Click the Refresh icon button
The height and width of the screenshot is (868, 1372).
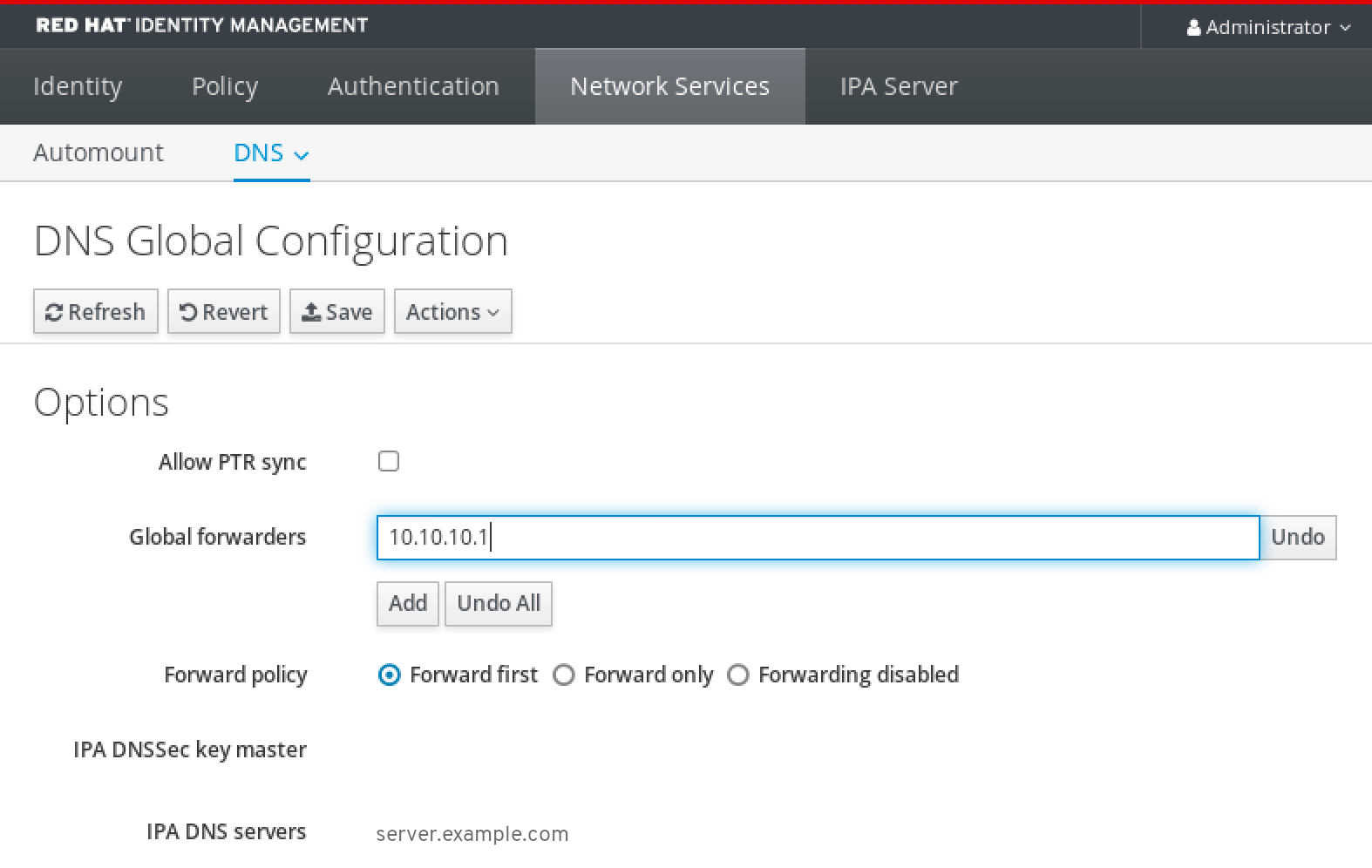54,312
